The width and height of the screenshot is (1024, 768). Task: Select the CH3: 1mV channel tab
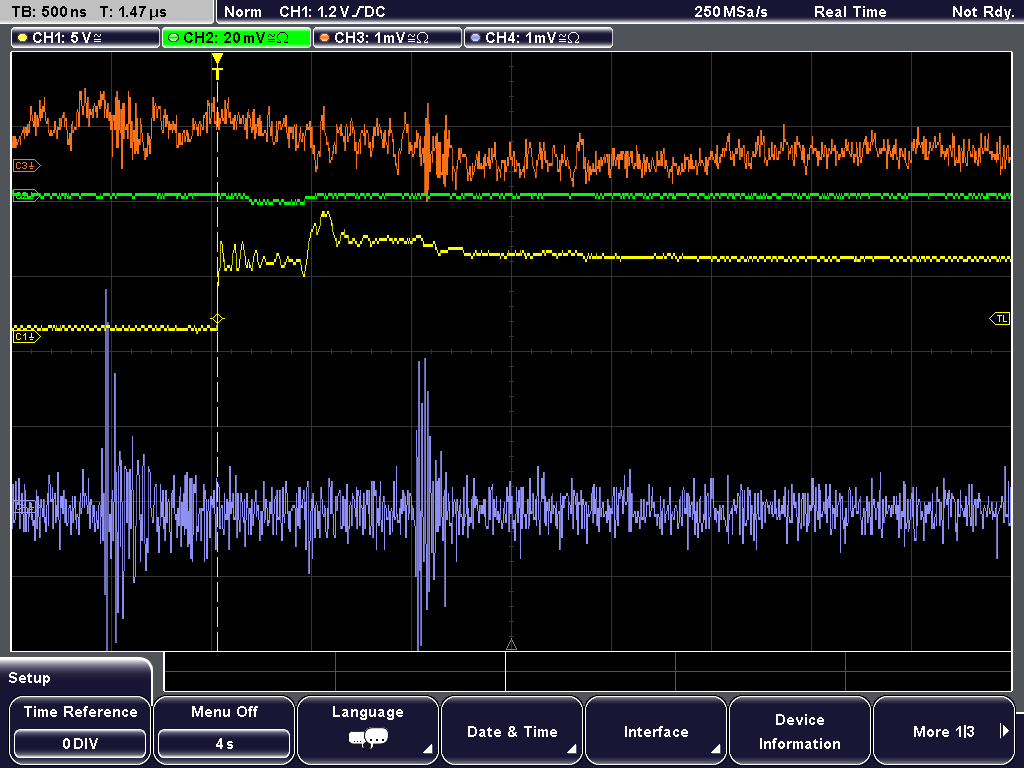tap(387, 38)
